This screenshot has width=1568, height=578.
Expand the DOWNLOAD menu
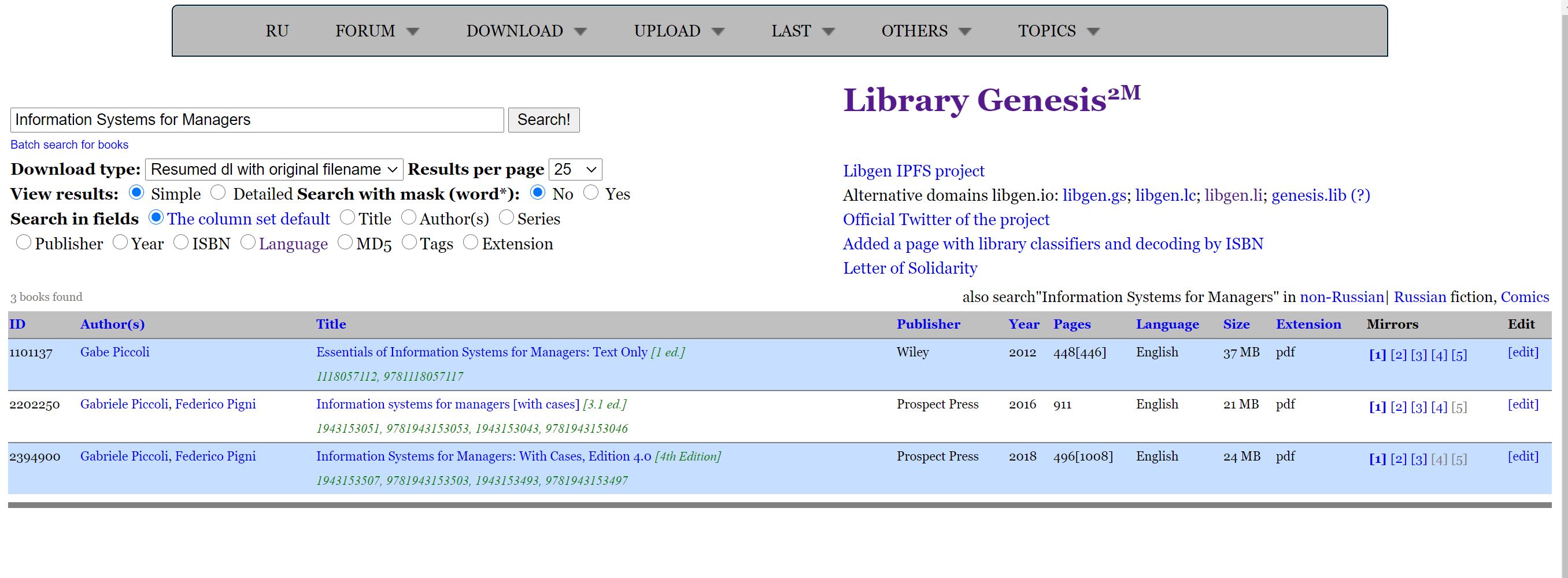tap(527, 31)
